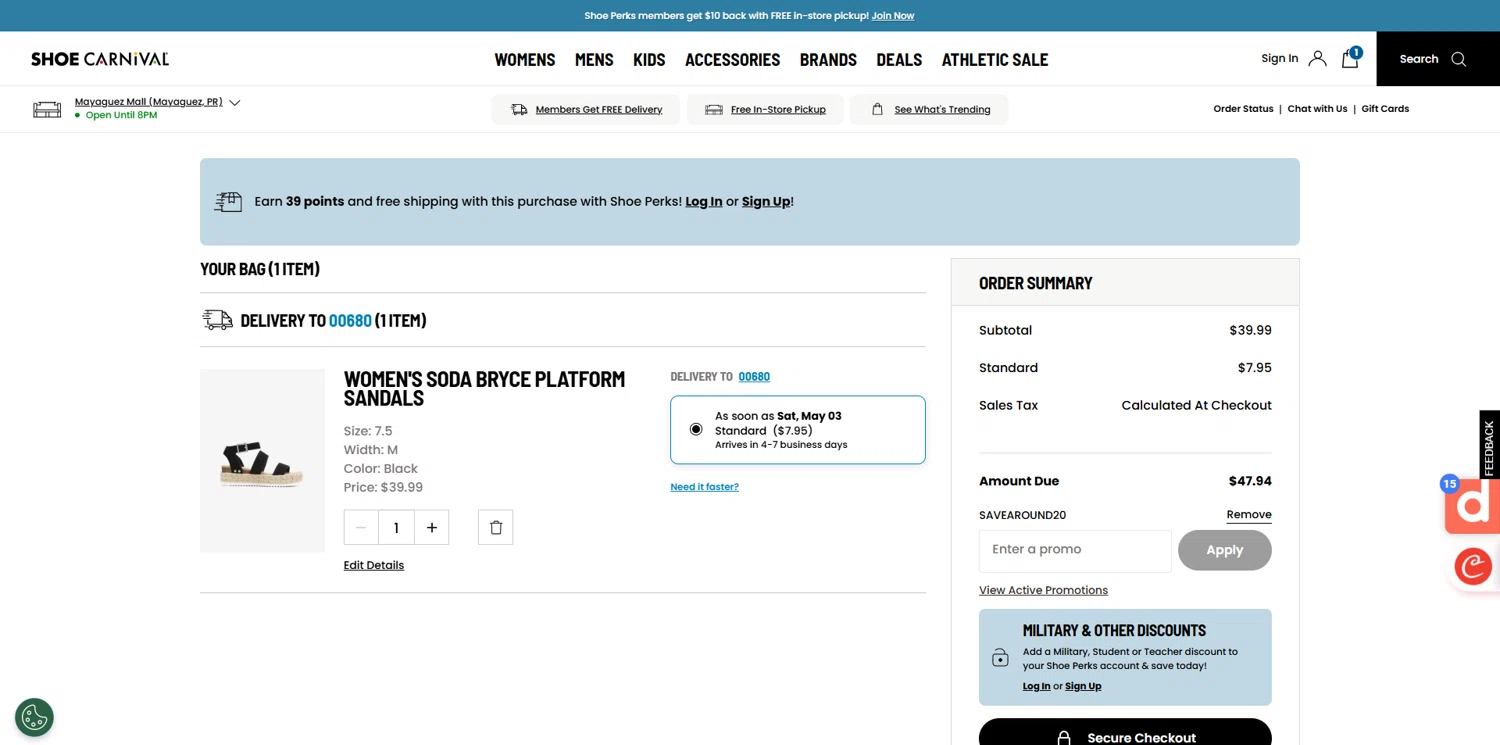Open the WOMENS menu
The height and width of the screenshot is (745, 1500).
pos(525,59)
